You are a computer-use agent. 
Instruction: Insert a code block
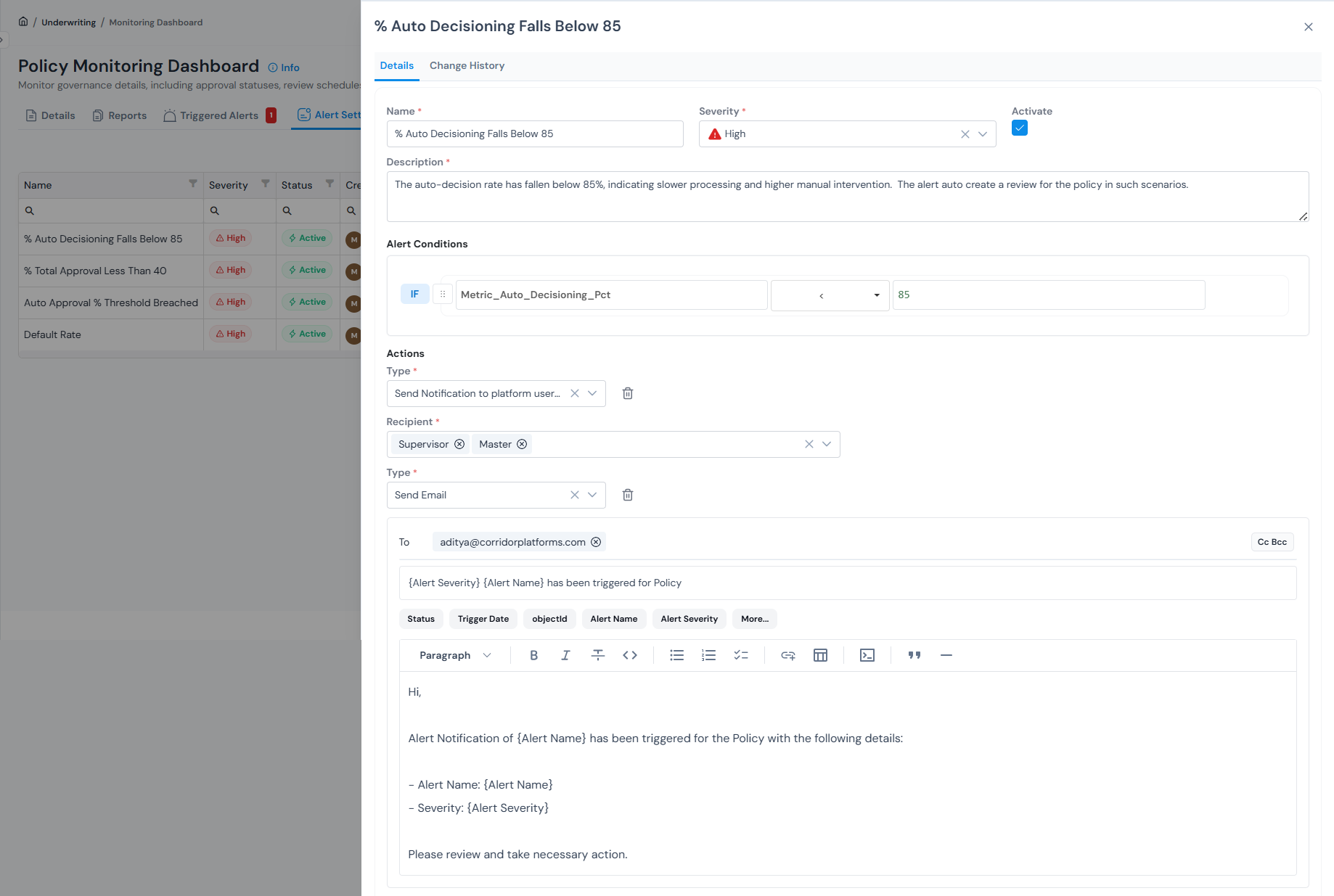[x=867, y=655]
